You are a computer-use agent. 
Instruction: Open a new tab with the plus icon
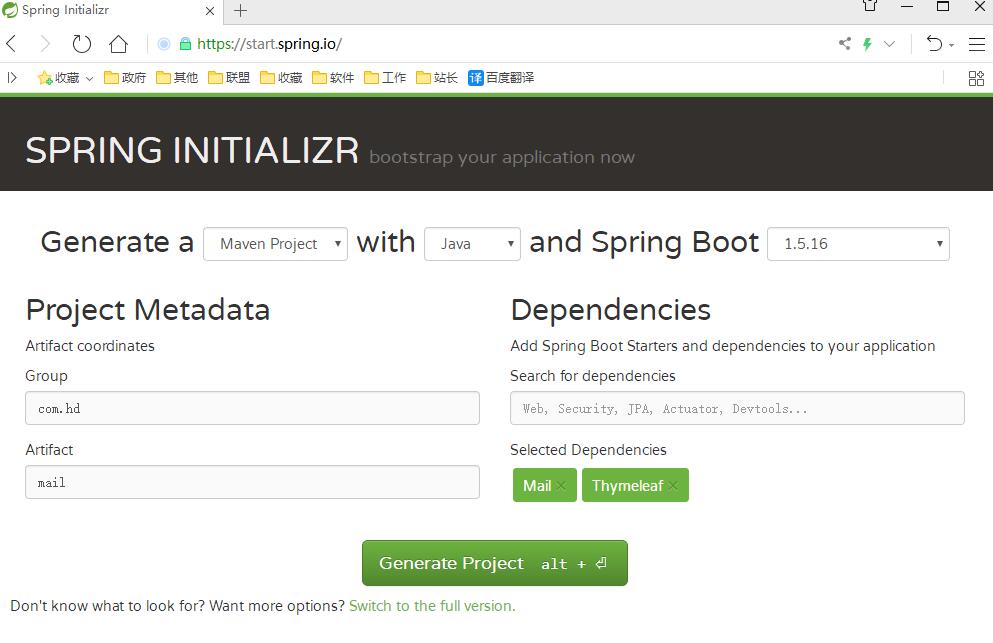click(241, 11)
